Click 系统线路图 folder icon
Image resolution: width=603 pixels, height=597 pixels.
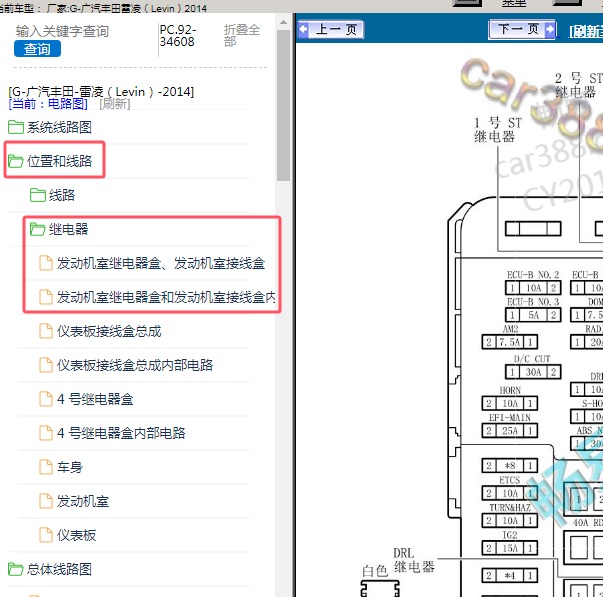[16, 127]
